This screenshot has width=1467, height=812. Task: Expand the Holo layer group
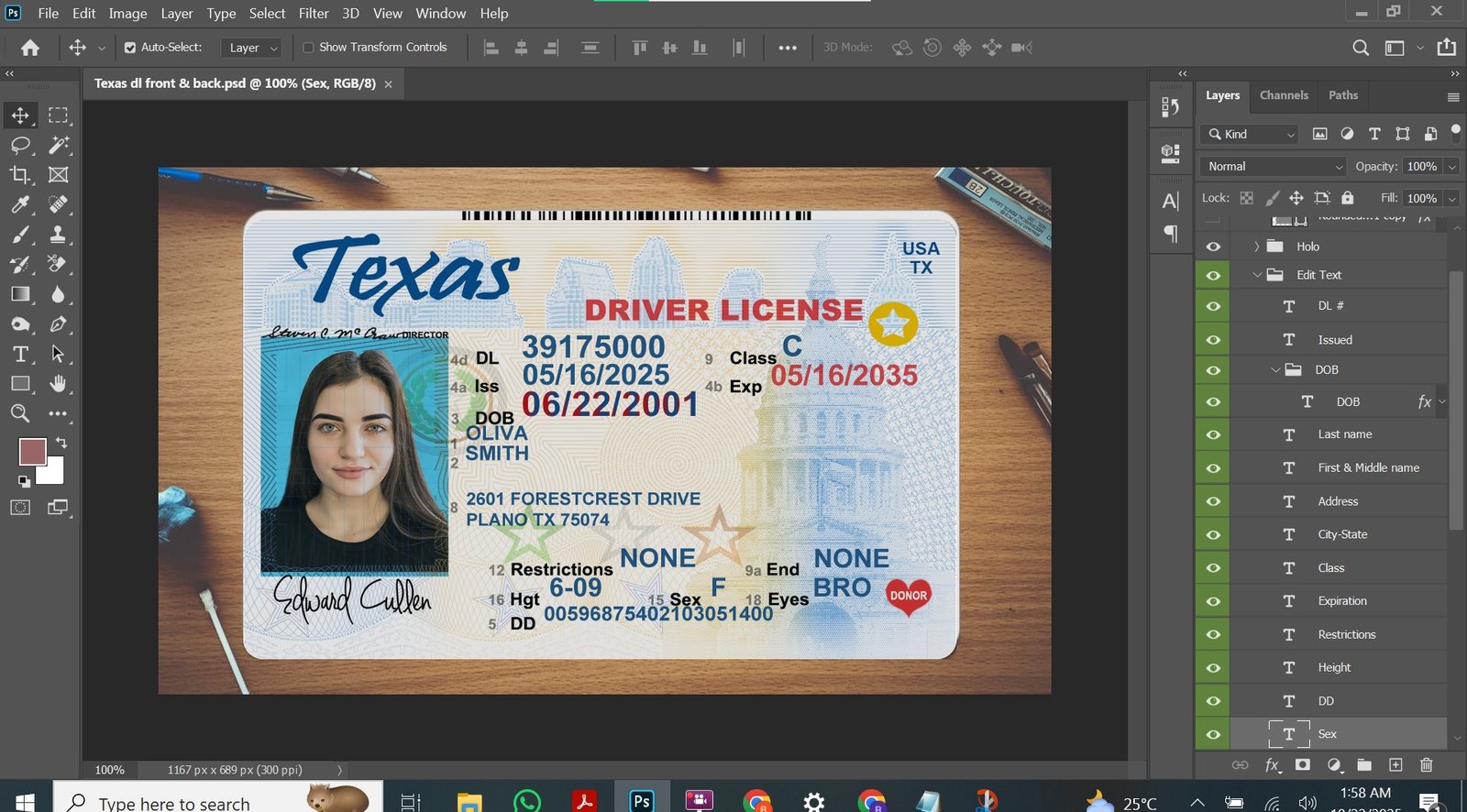pos(1256,247)
